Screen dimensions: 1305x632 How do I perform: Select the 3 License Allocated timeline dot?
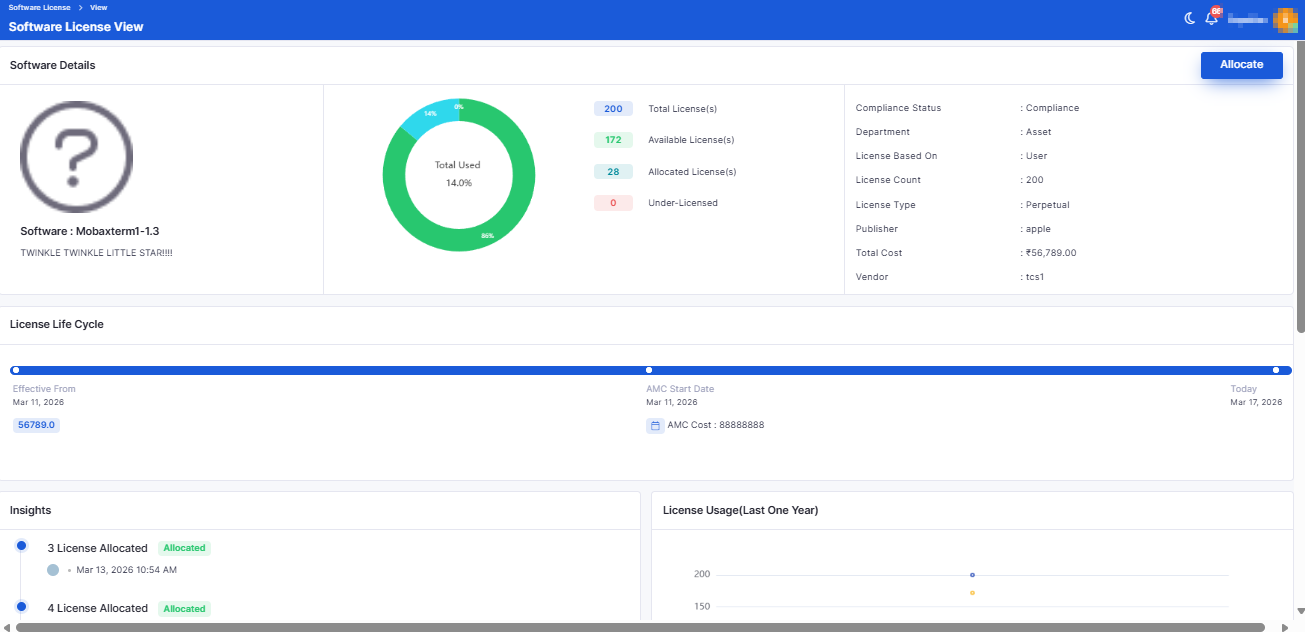coord(21,546)
